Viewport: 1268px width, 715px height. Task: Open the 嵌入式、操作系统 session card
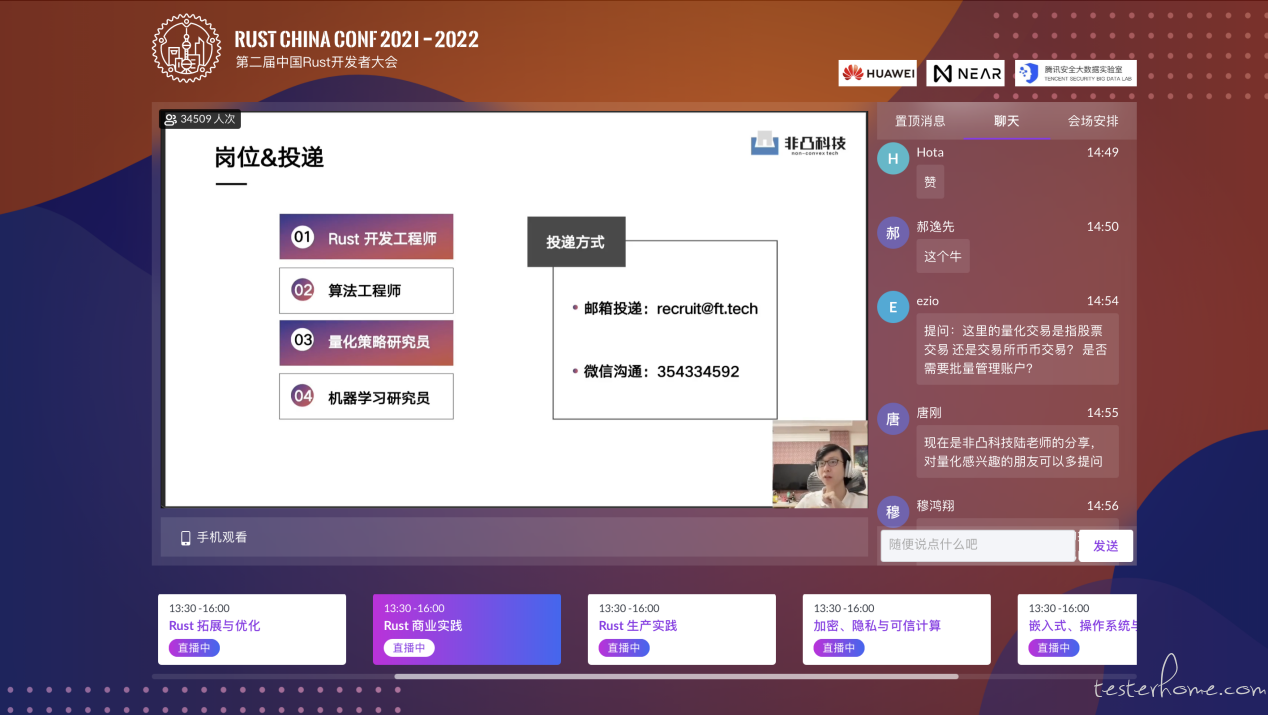pos(1077,629)
